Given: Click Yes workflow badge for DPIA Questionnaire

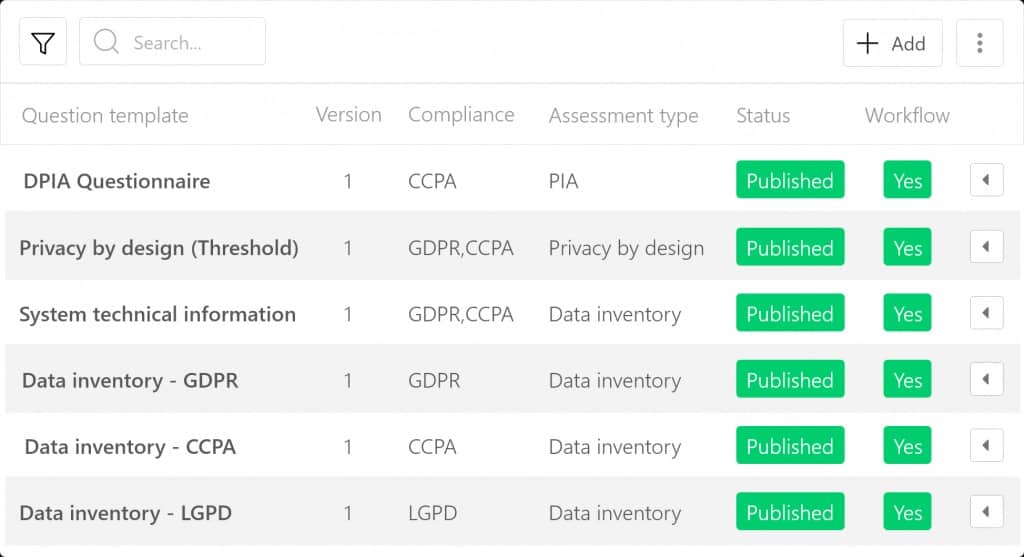Looking at the screenshot, I should pos(907,180).
